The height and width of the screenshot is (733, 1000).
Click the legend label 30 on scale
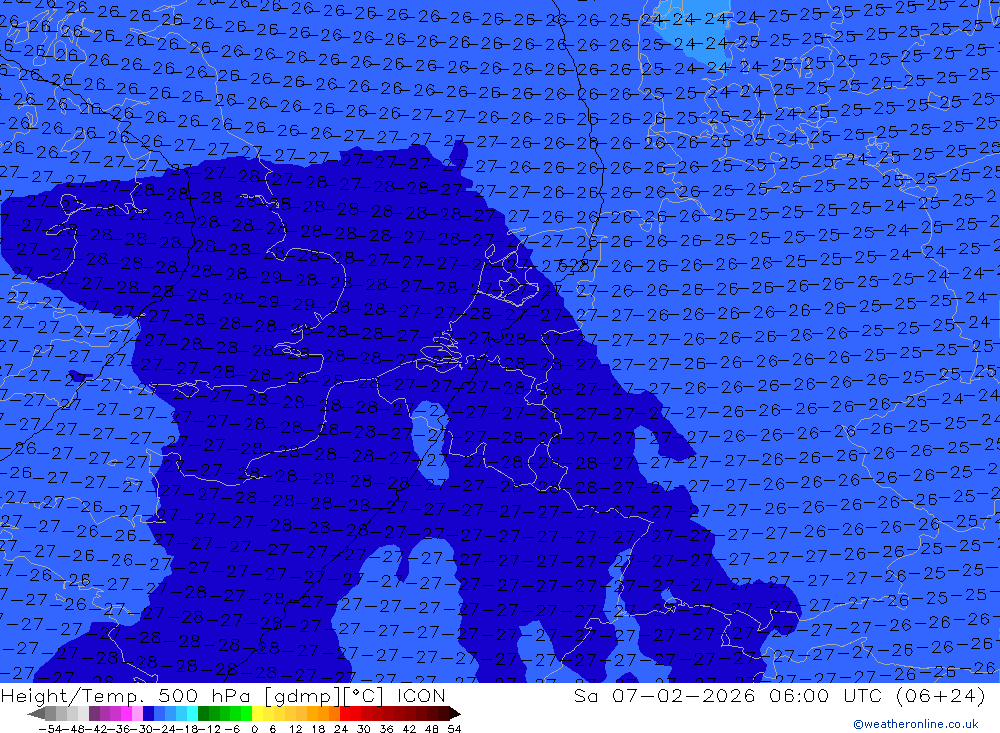pyautogui.click(x=363, y=729)
